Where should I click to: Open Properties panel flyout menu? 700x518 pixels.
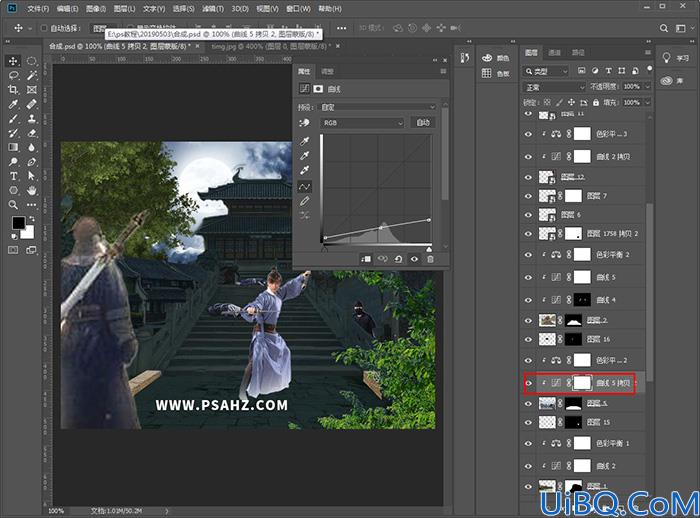(443, 71)
